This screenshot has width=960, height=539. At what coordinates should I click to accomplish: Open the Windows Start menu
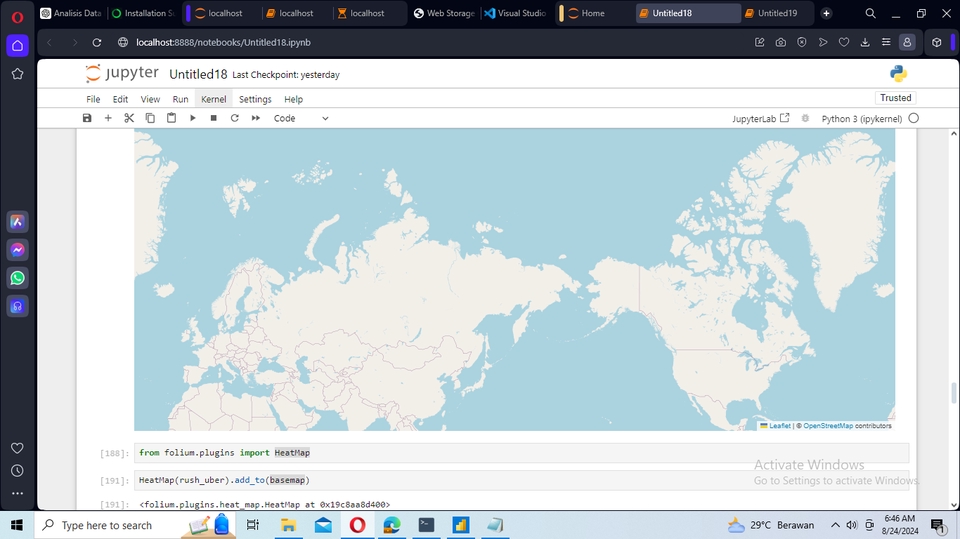point(17,525)
